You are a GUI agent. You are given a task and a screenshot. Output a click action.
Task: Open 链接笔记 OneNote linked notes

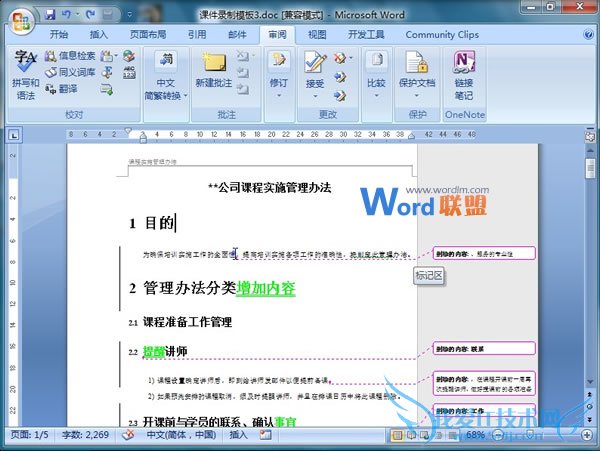[x=464, y=75]
